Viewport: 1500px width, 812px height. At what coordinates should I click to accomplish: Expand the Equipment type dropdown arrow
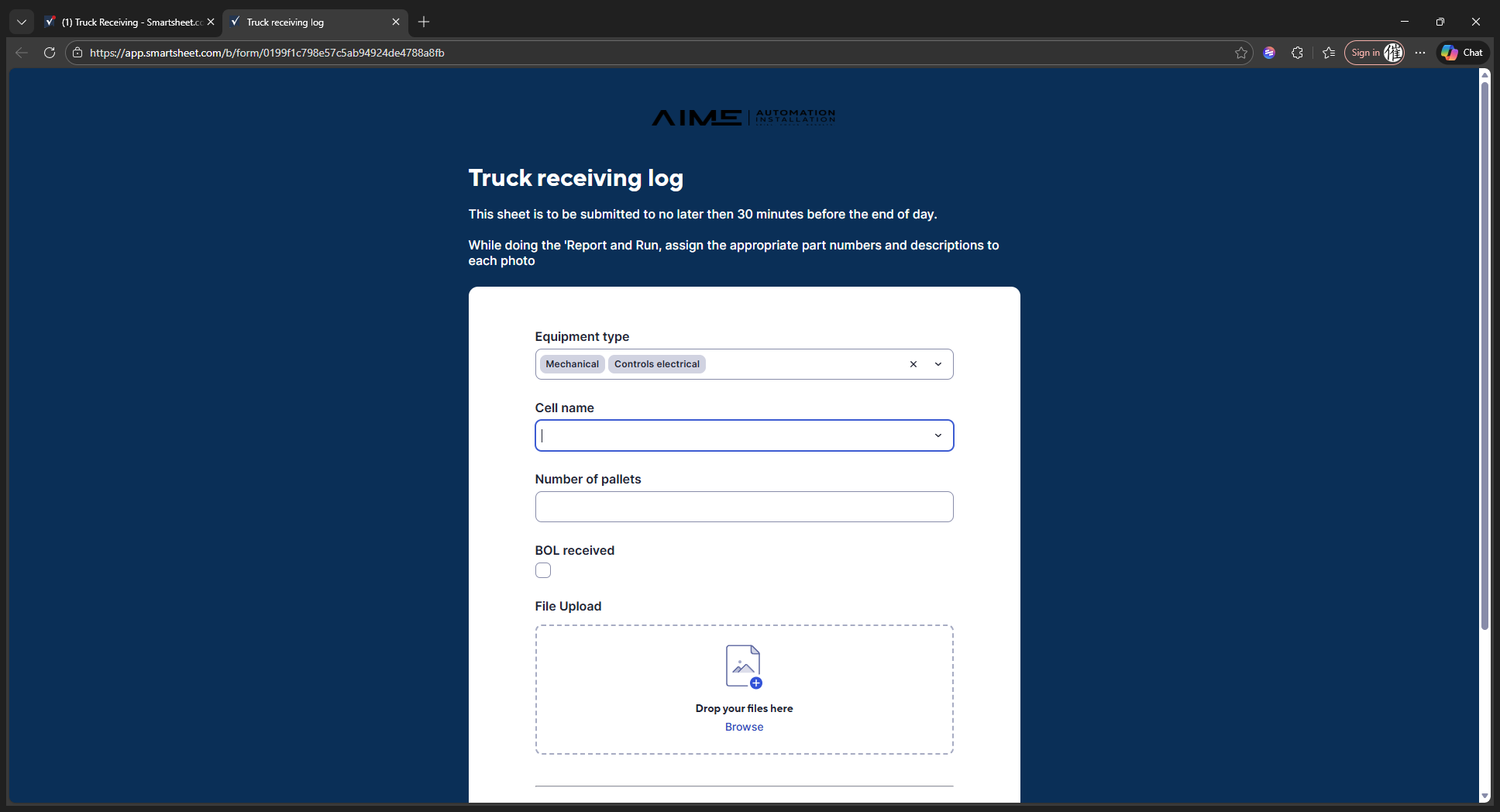pyautogui.click(x=938, y=364)
